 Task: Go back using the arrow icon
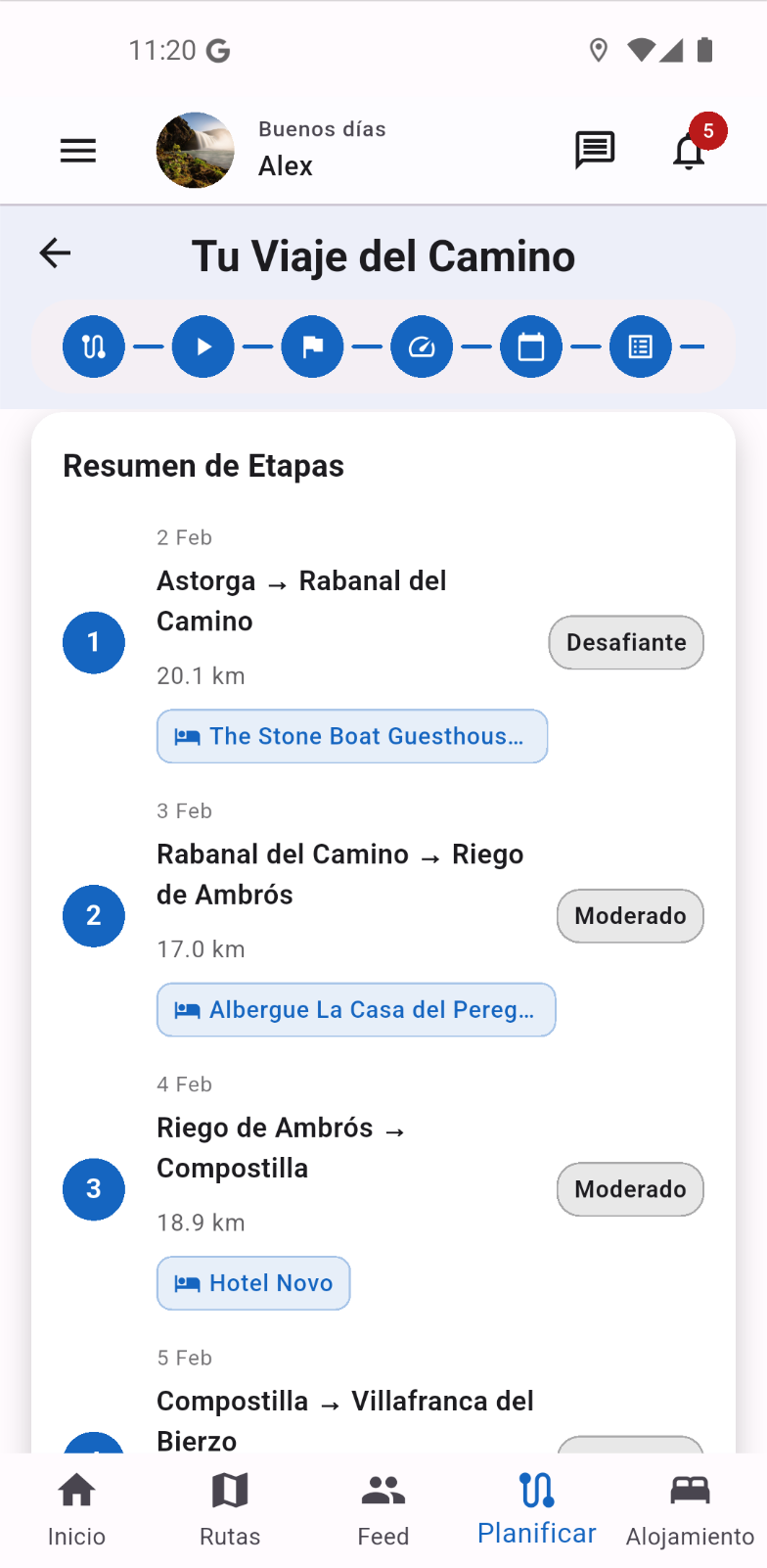[56, 254]
